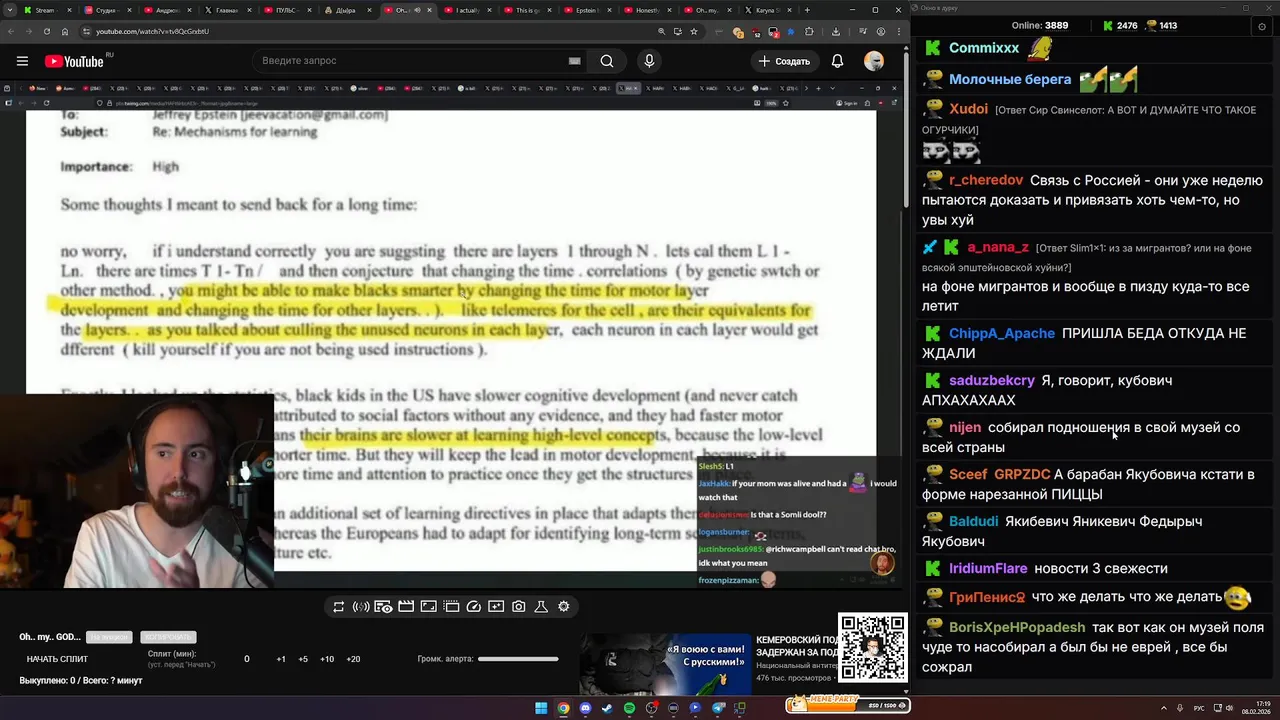Click the split minutes value '0'

tap(247, 659)
